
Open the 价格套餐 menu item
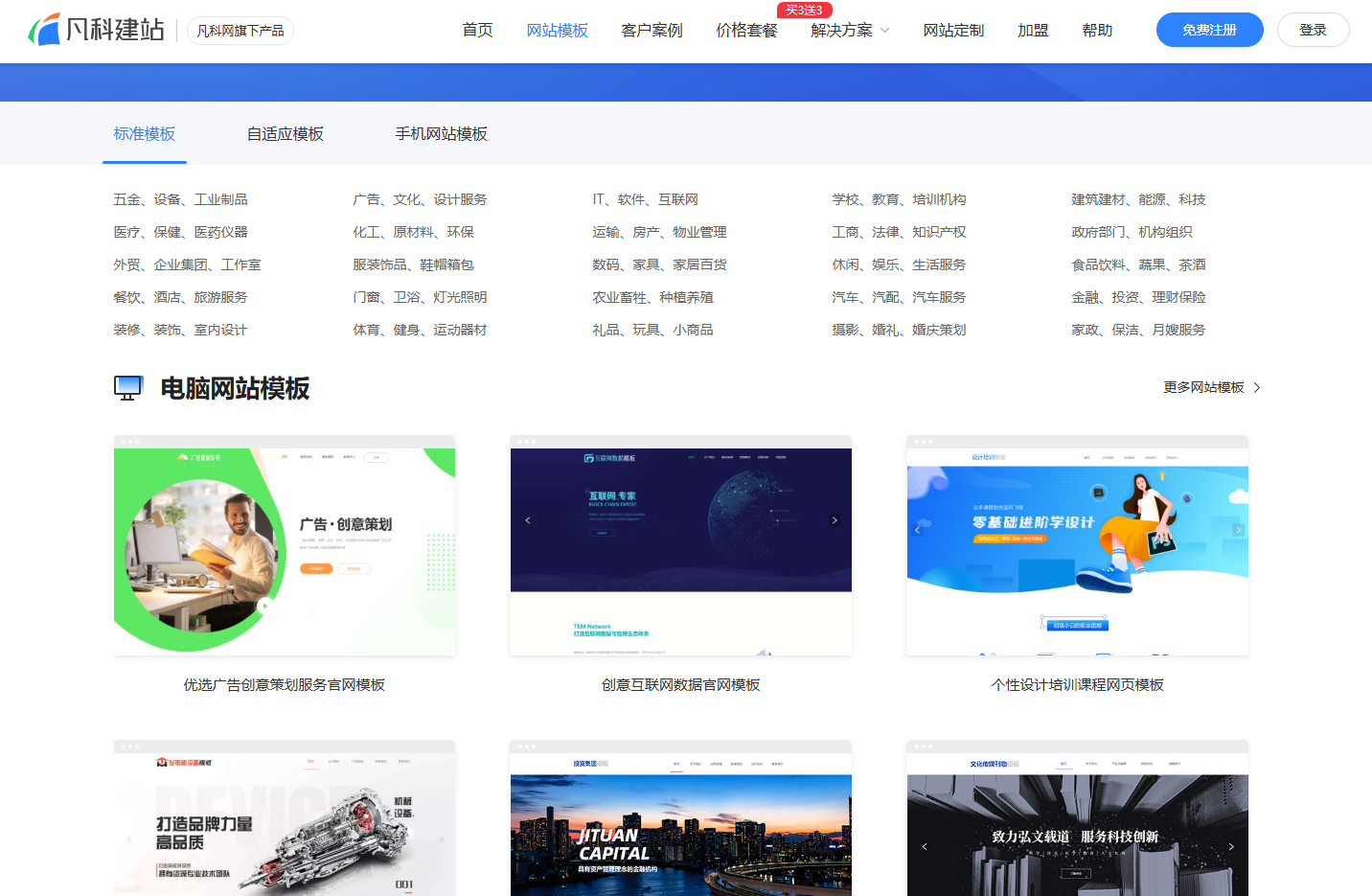click(746, 31)
